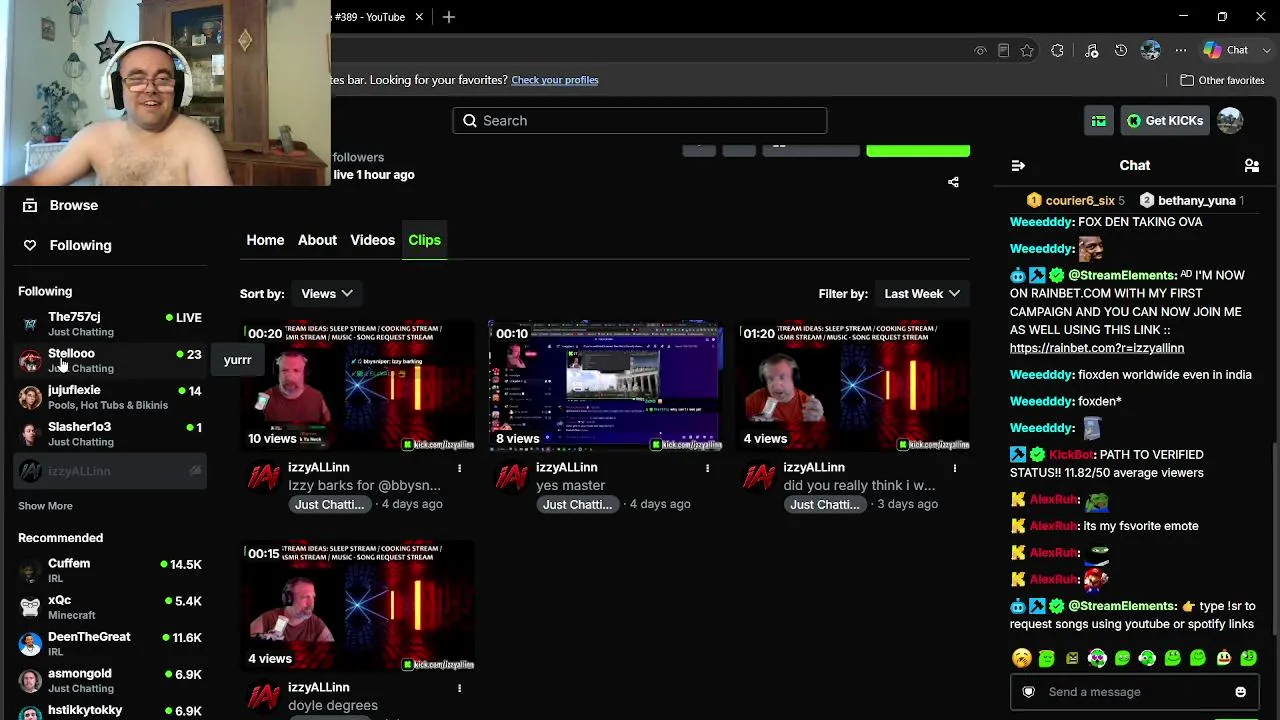1280x720 pixels.
Task: Click the courier6_six top gifter name
Action: pos(1080,201)
